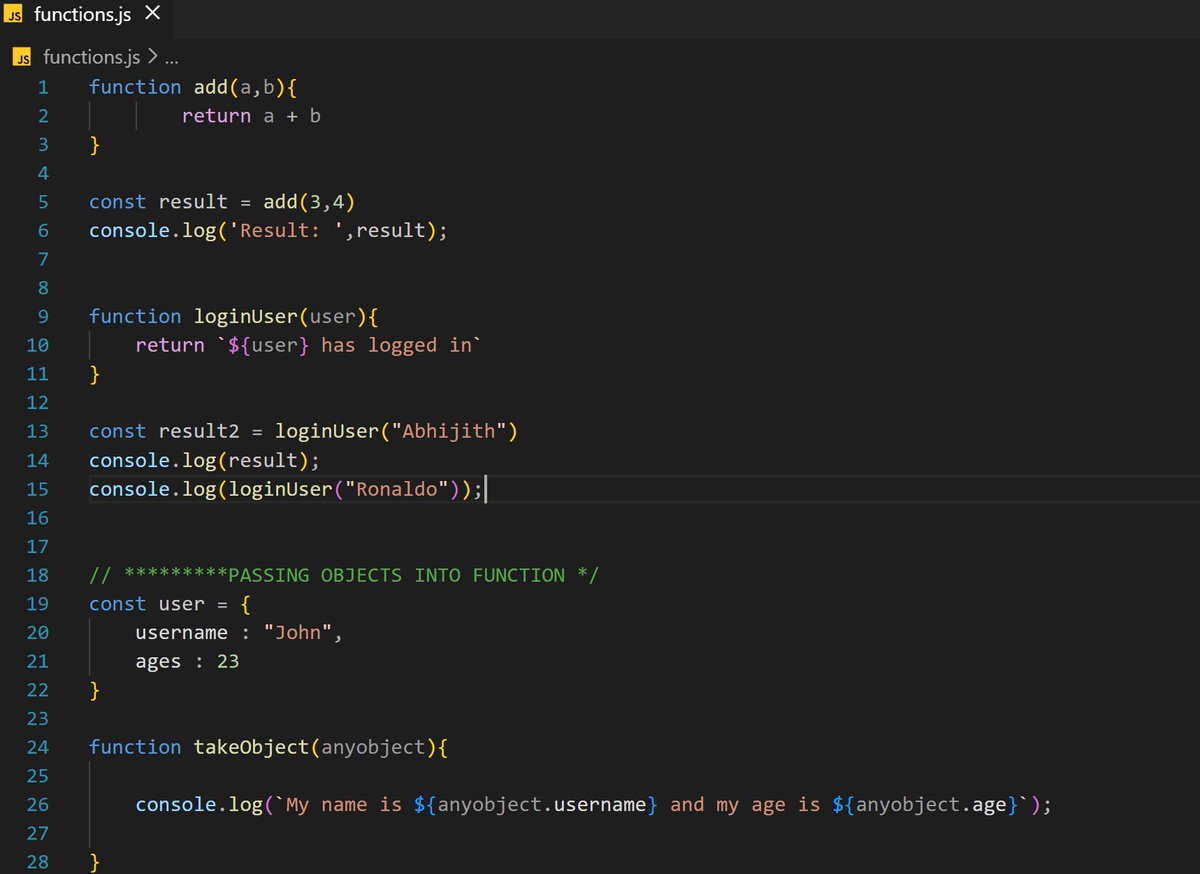Viewport: 1200px width, 874px height.
Task: Click the "Ronaldo" string argument
Action: pyautogui.click(x=397, y=489)
